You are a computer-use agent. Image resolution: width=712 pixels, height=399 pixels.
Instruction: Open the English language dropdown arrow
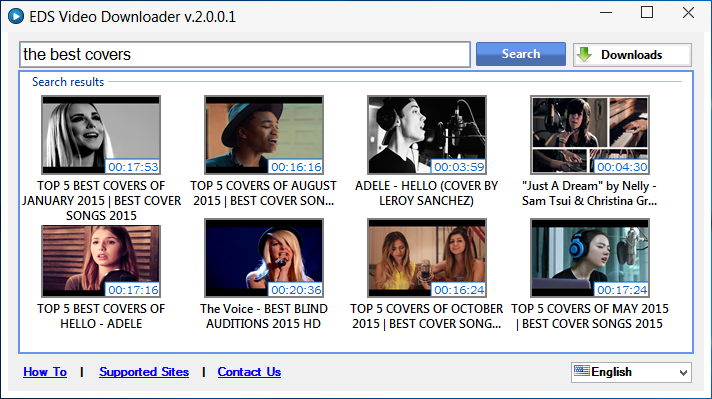click(x=683, y=373)
